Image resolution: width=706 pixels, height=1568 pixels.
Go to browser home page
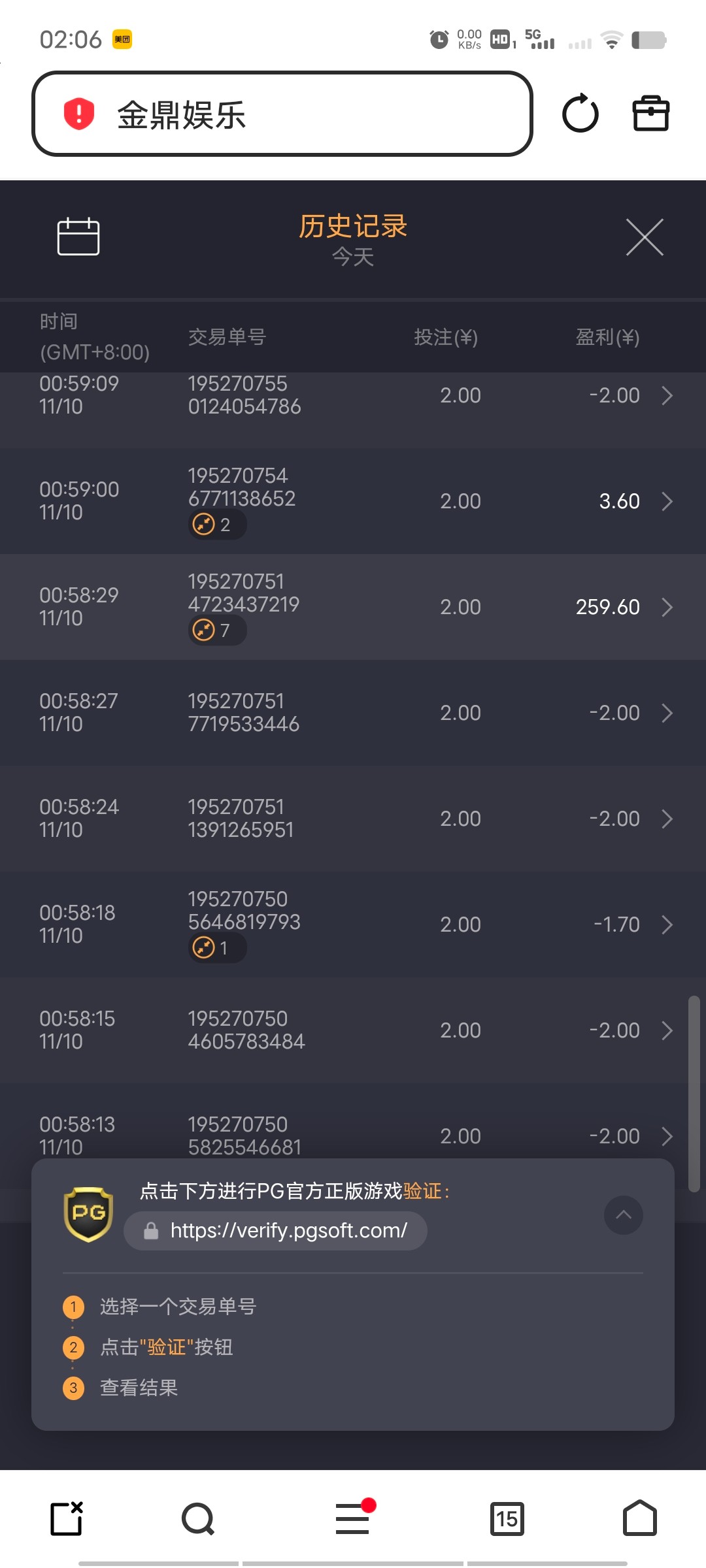pyautogui.click(x=639, y=1518)
